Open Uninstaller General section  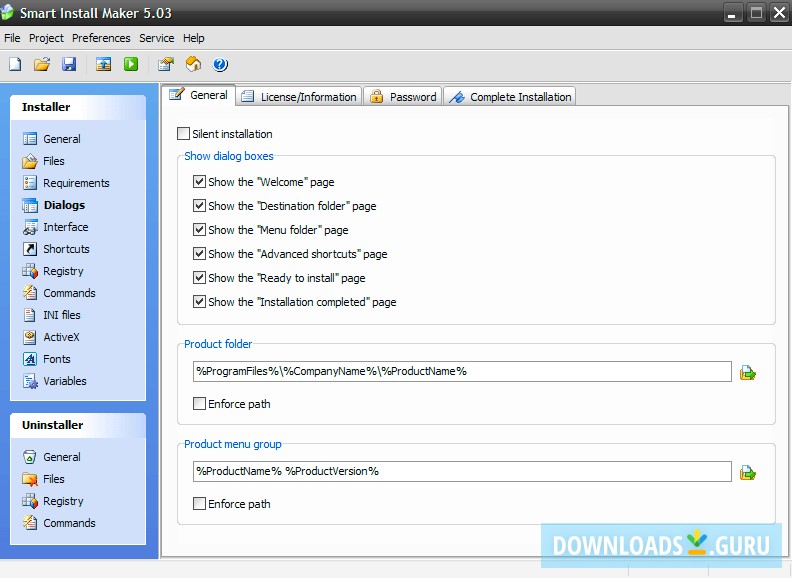pyautogui.click(x=52, y=457)
